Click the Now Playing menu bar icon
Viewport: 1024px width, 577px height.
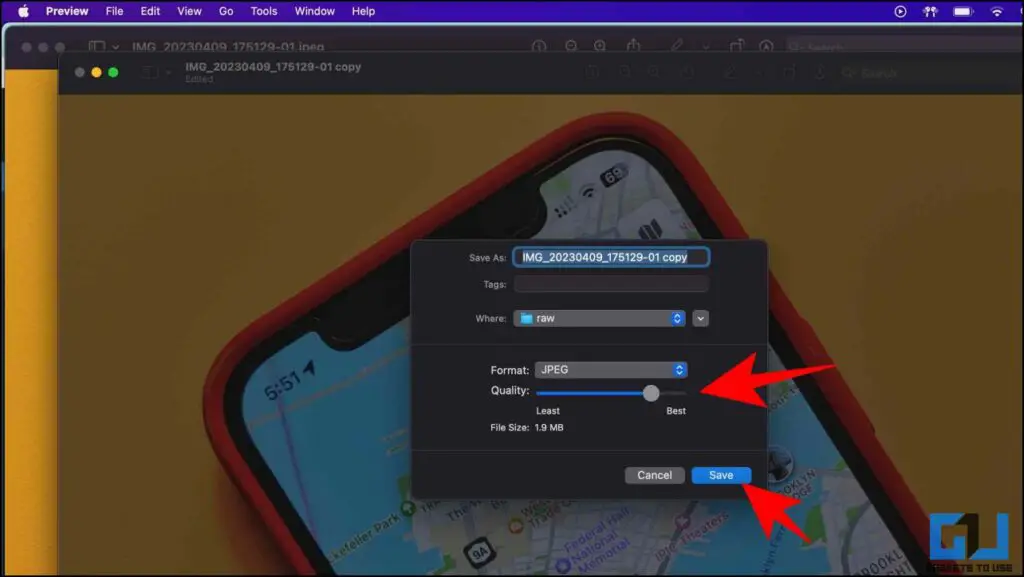900,11
